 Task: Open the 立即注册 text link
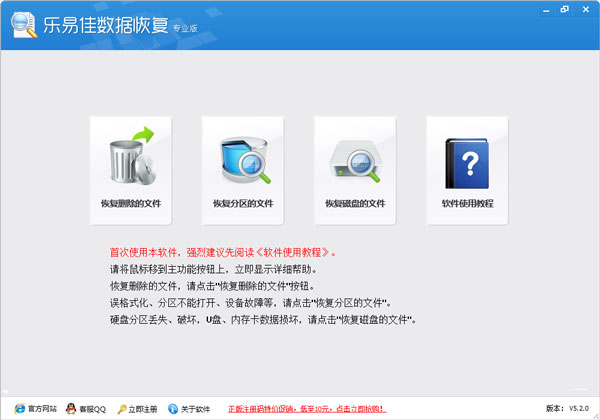coord(145,409)
